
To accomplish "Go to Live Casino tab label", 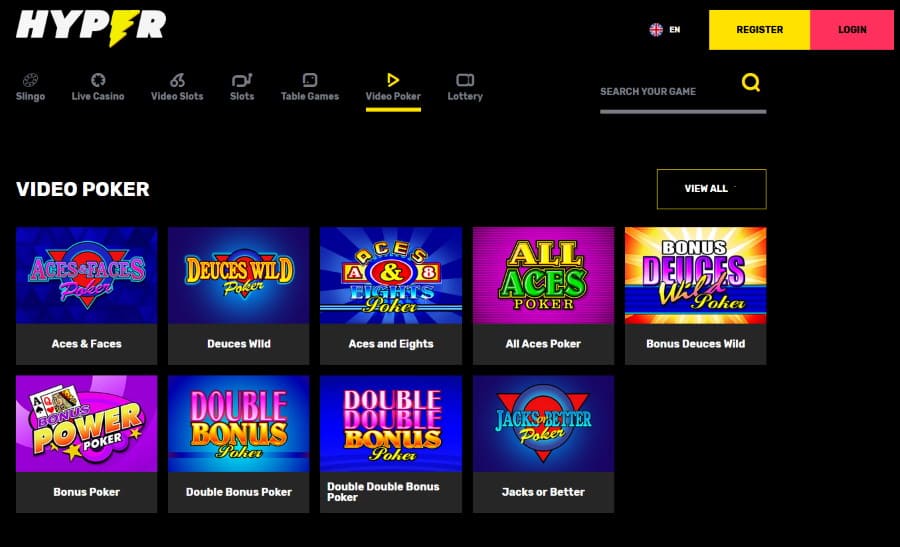I will 98,96.
